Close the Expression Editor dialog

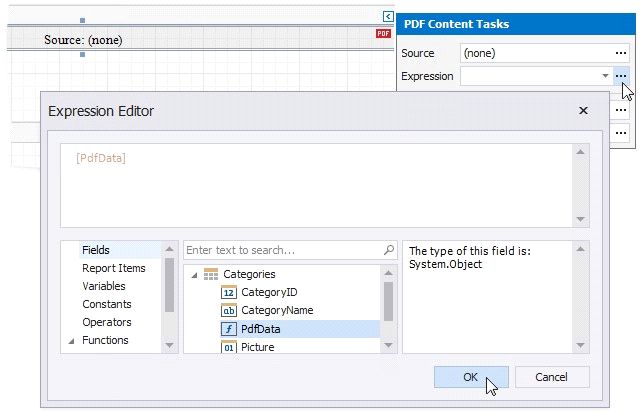click(583, 110)
